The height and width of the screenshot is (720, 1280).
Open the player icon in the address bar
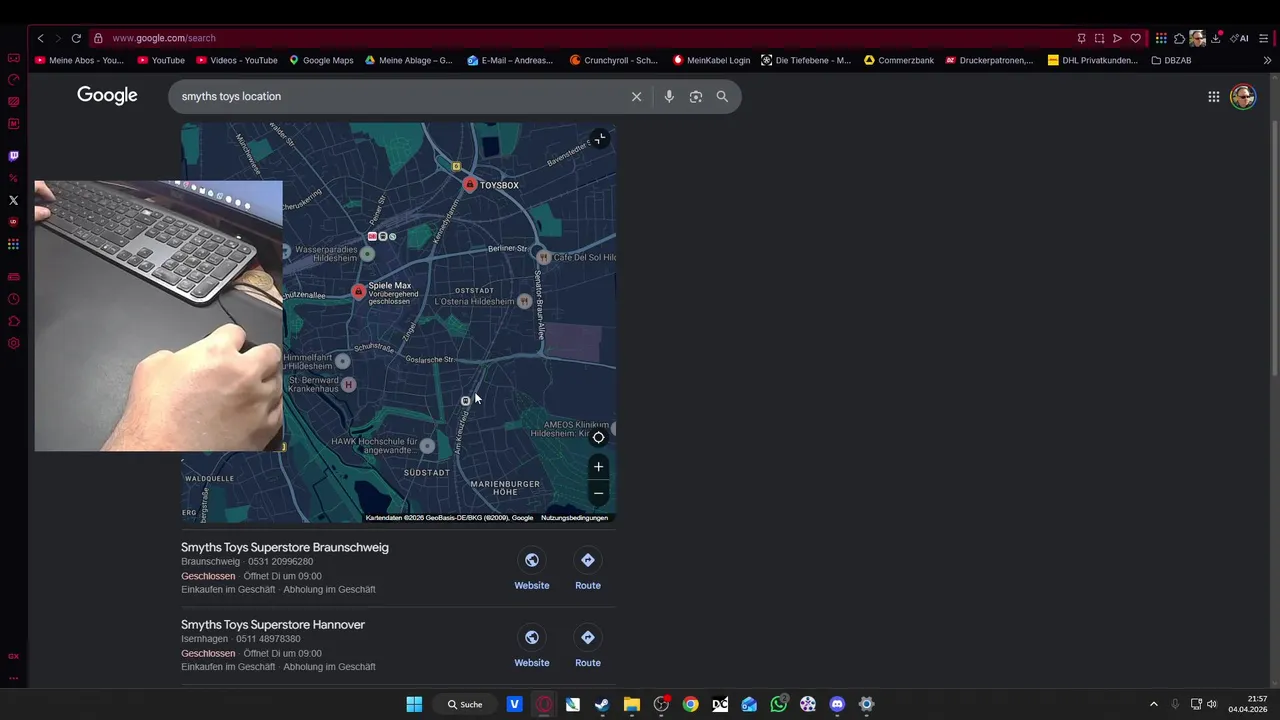[1117, 38]
